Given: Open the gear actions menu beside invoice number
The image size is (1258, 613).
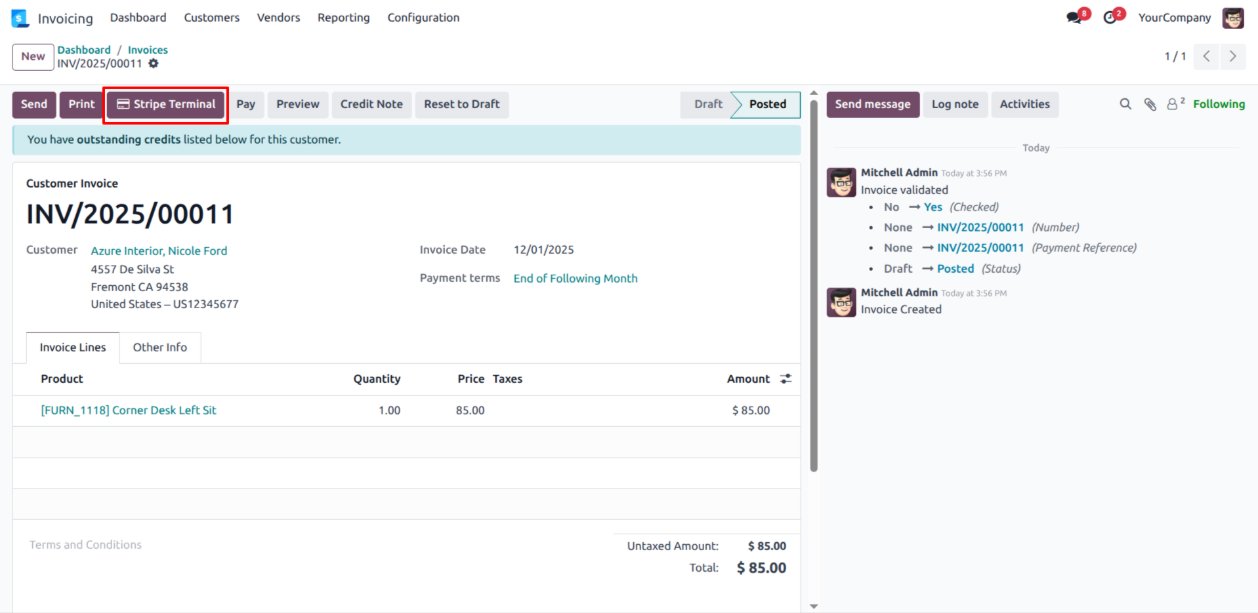Looking at the screenshot, I should point(153,64).
